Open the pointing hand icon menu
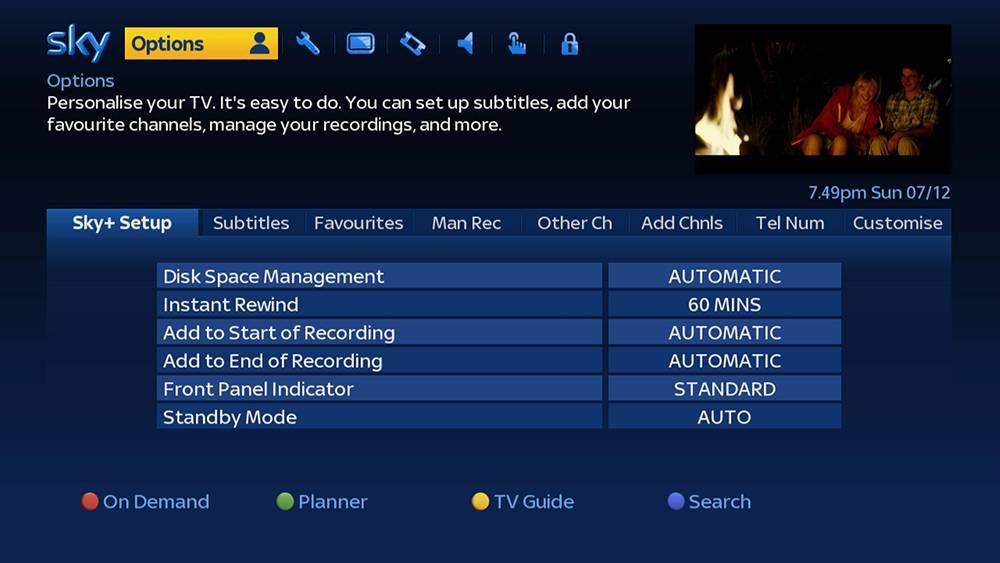 tap(517, 44)
